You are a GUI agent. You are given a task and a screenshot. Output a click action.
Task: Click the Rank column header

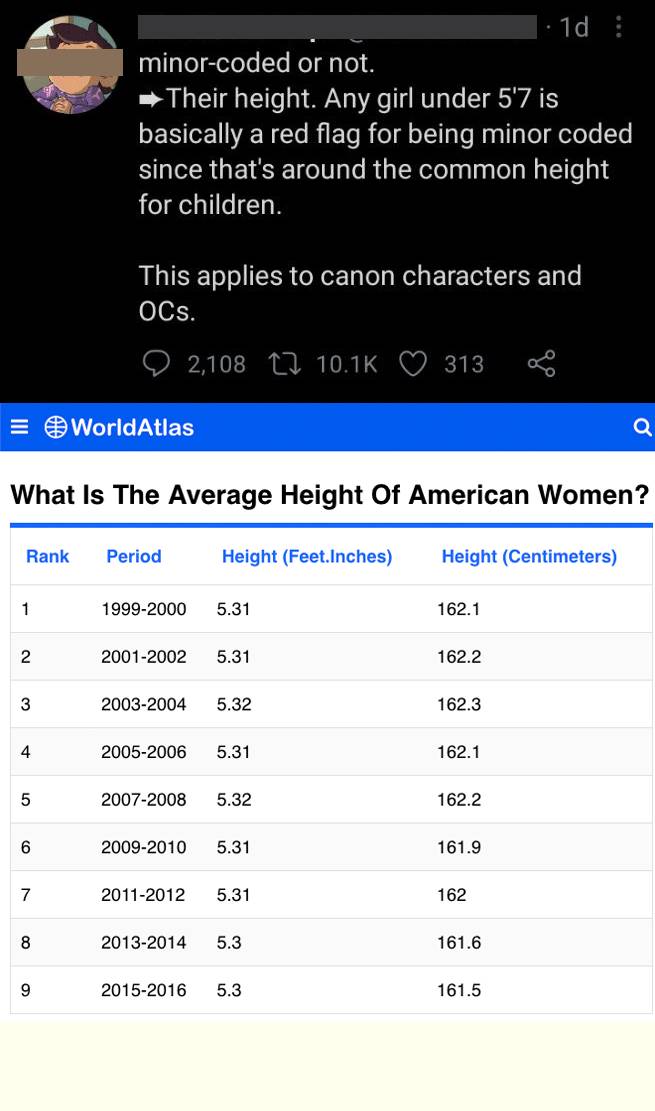tap(47, 556)
